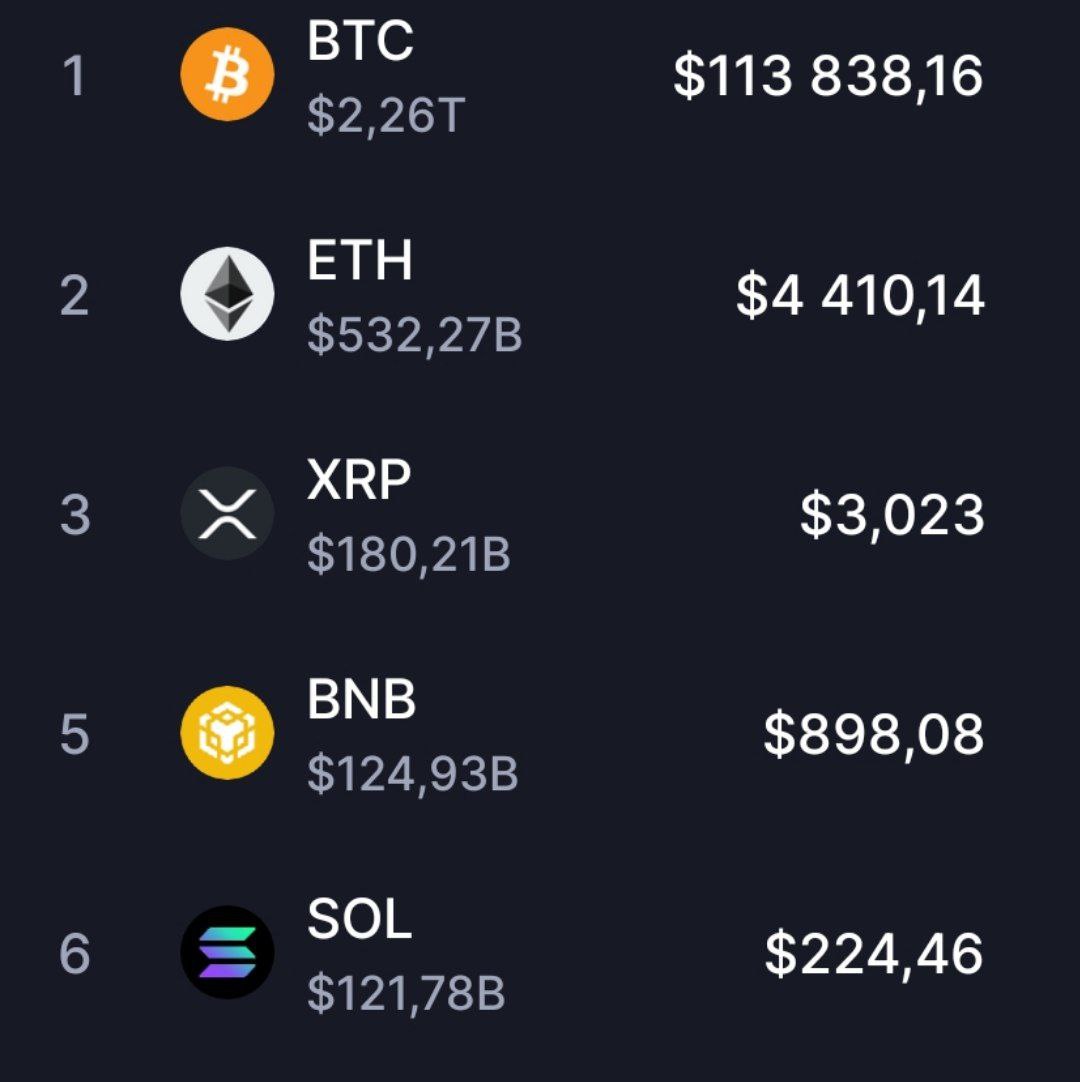Tap the yellow BNB logo icon
The width and height of the screenshot is (1080, 1082).
(227, 733)
